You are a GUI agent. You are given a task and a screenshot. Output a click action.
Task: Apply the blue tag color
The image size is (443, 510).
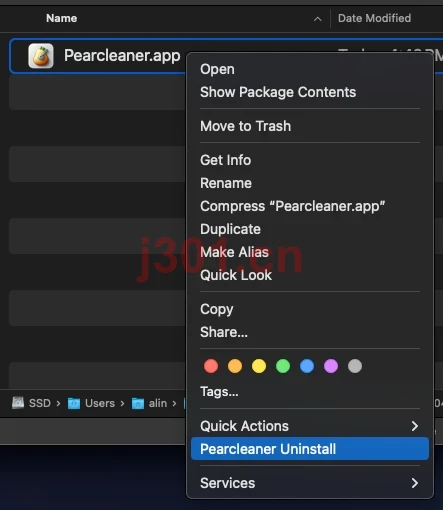[307, 366]
